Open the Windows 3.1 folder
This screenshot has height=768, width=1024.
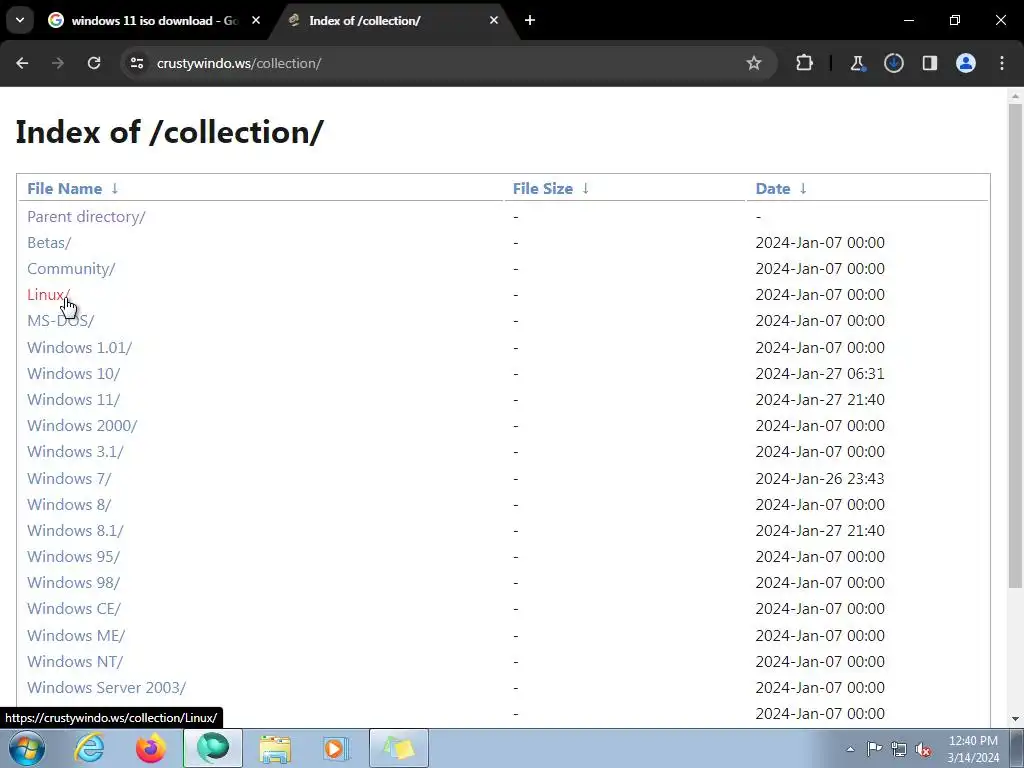(75, 452)
